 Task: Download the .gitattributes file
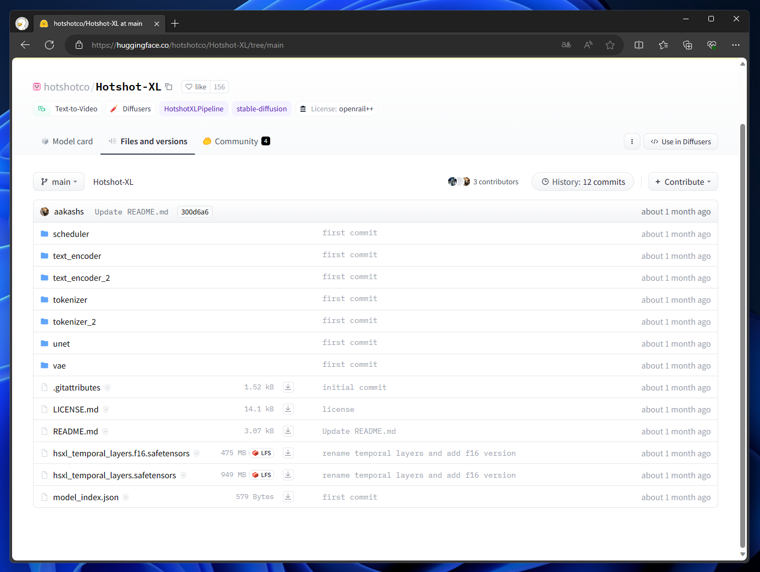click(x=288, y=387)
